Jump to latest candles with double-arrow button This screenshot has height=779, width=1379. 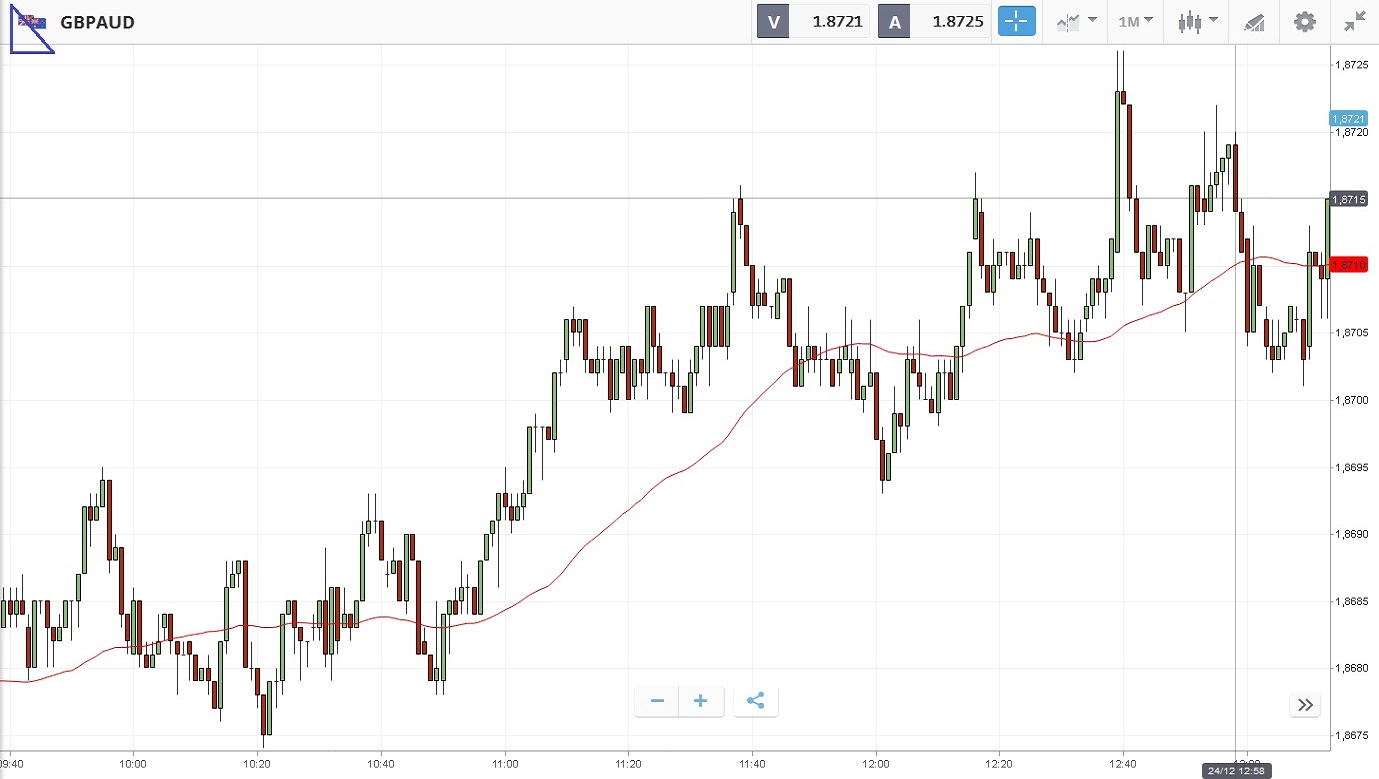coord(1305,705)
